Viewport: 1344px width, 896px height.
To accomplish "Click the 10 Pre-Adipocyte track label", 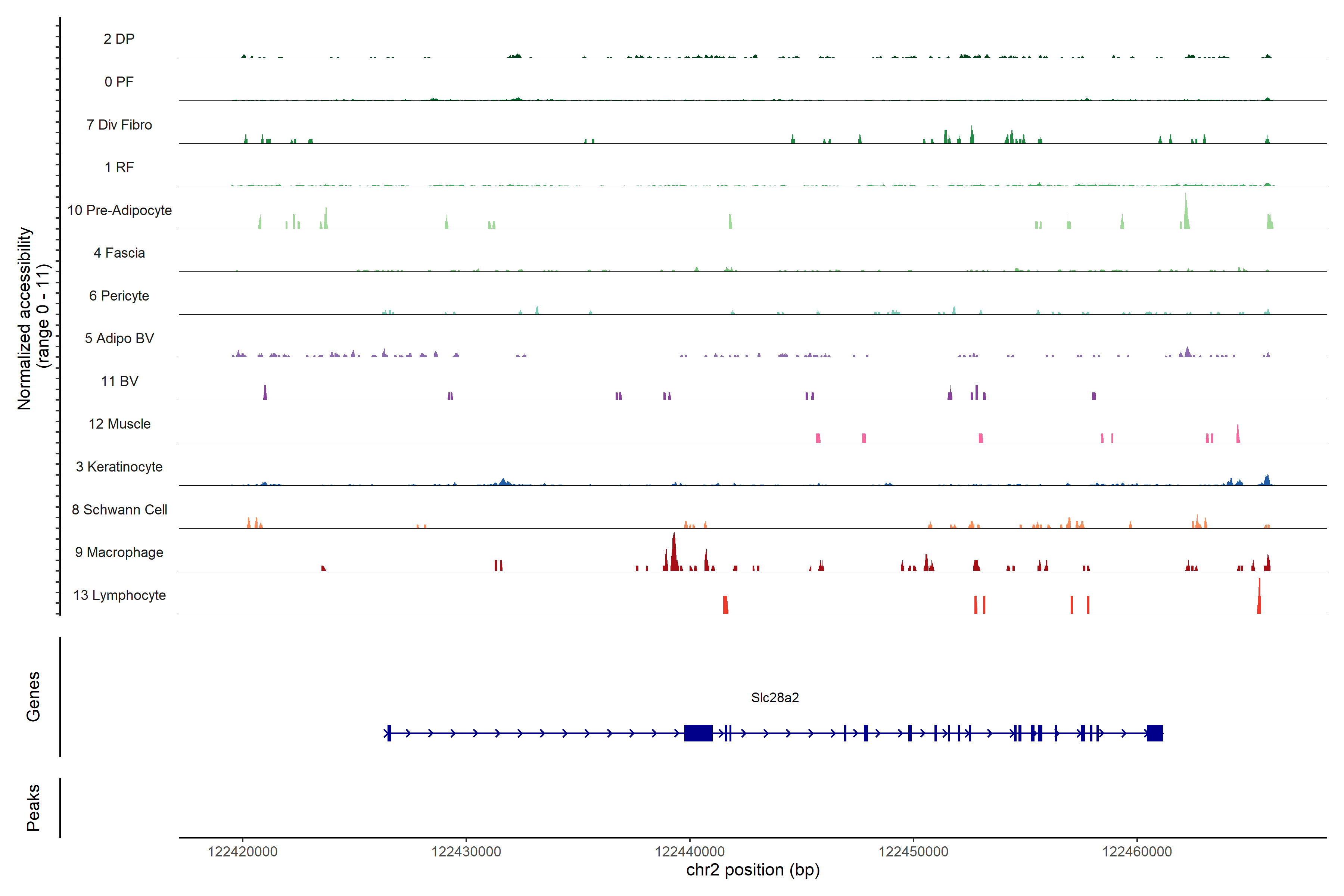I will coord(119,210).
